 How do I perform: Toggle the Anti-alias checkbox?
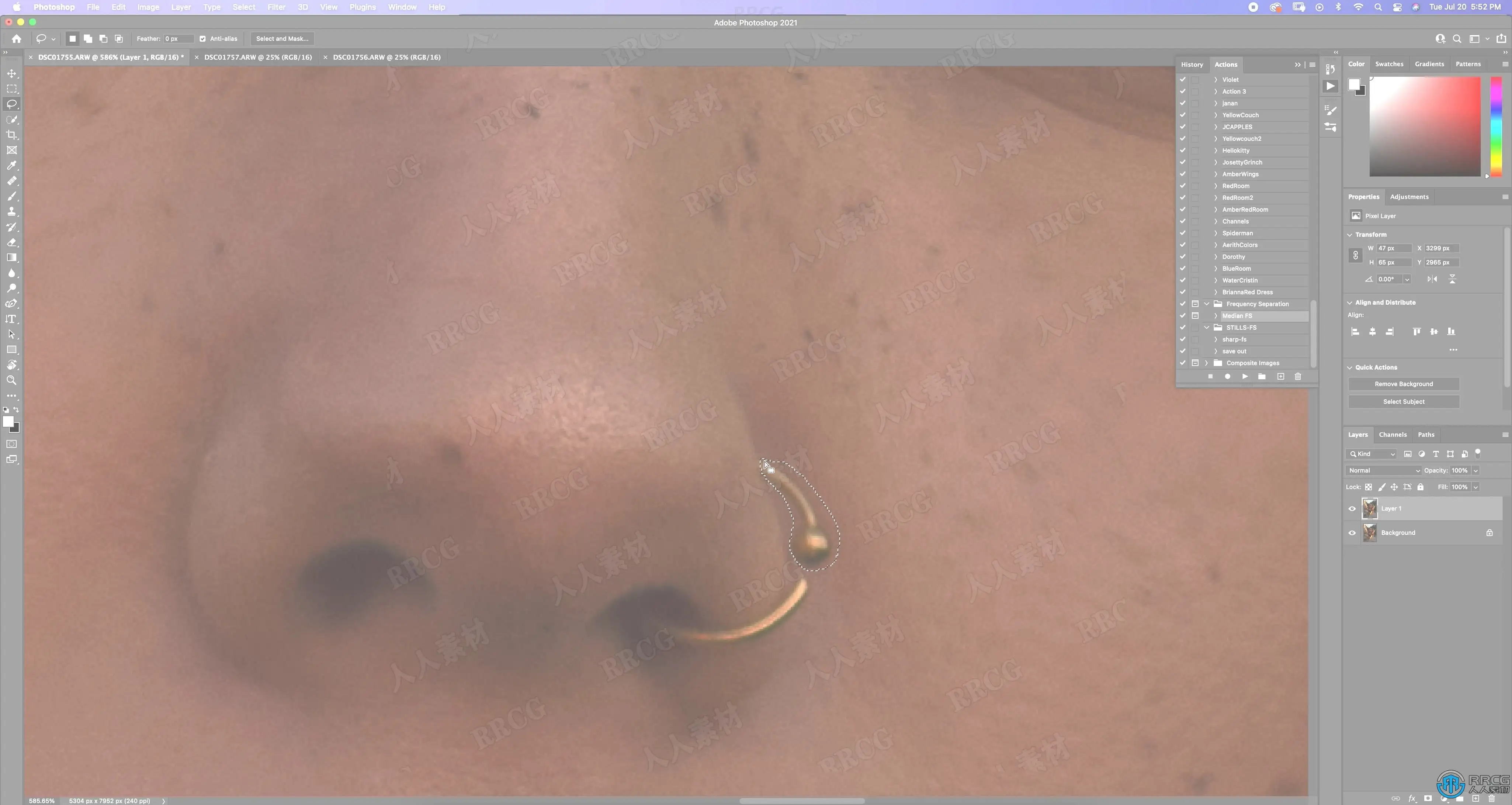[x=202, y=39]
